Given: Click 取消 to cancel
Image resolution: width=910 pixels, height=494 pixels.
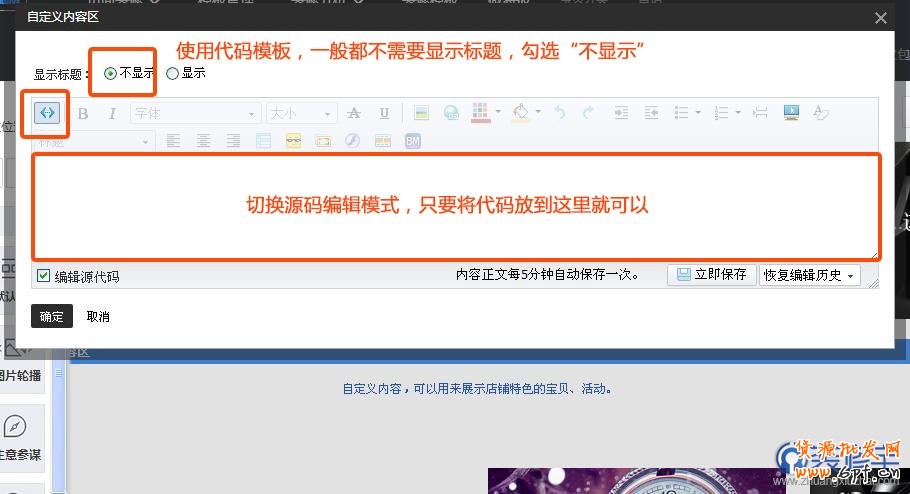Looking at the screenshot, I should [x=98, y=316].
